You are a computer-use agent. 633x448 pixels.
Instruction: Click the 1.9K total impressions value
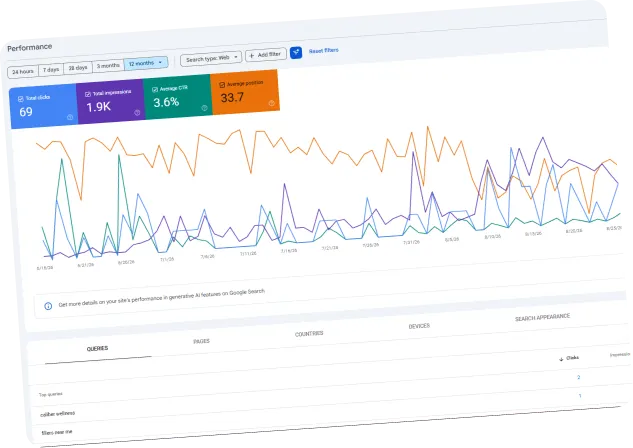click(99, 107)
